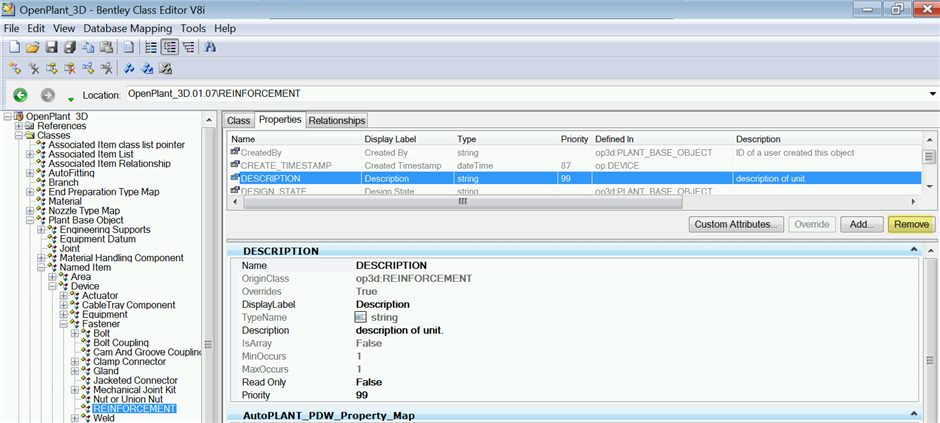
Task: Collapse the Device tree node
Action: pos(52,286)
